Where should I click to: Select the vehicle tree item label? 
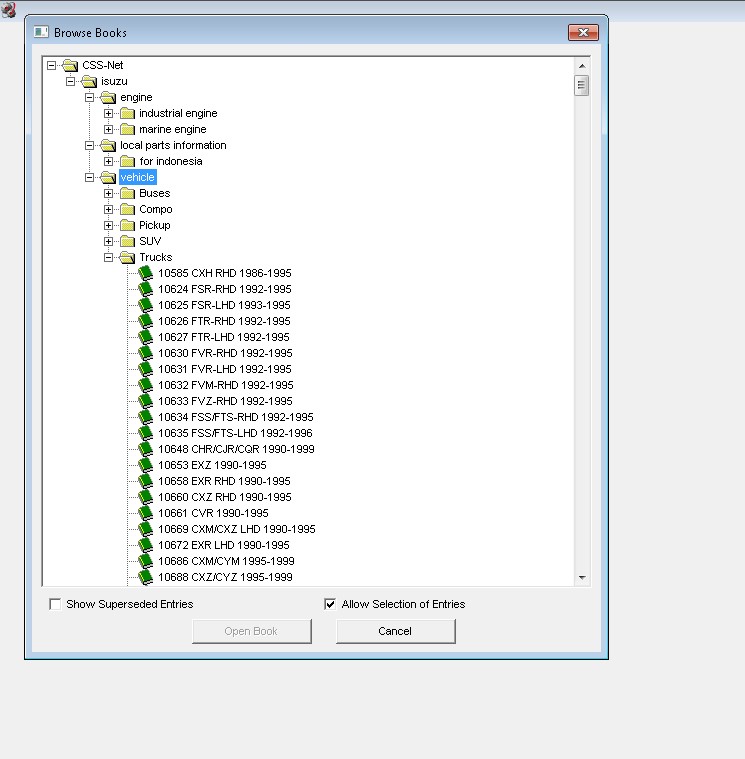137,177
